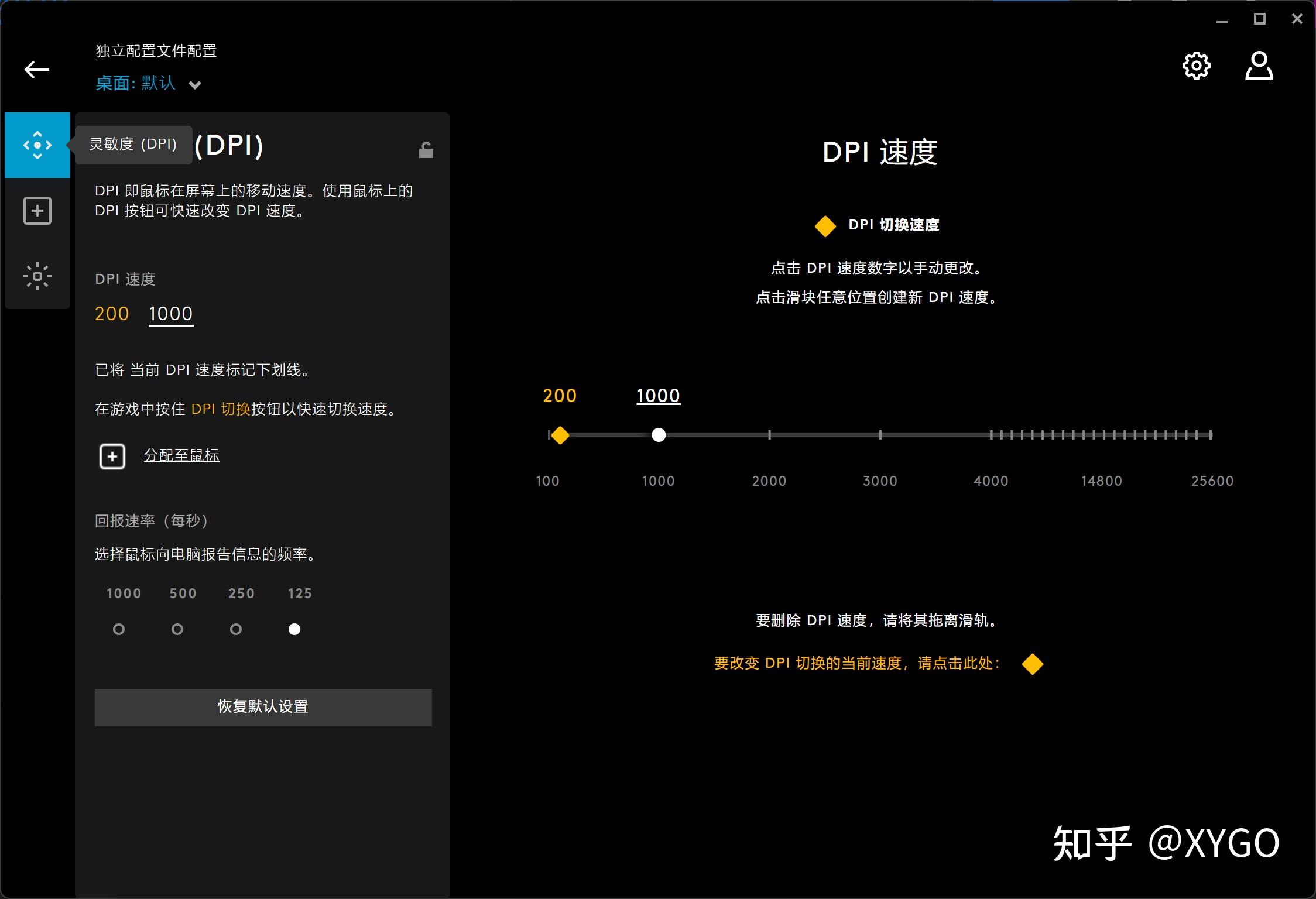Click the yellow diamond beside 请点击此处
This screenshot has width=1316, height=899.
(1033, 664)
